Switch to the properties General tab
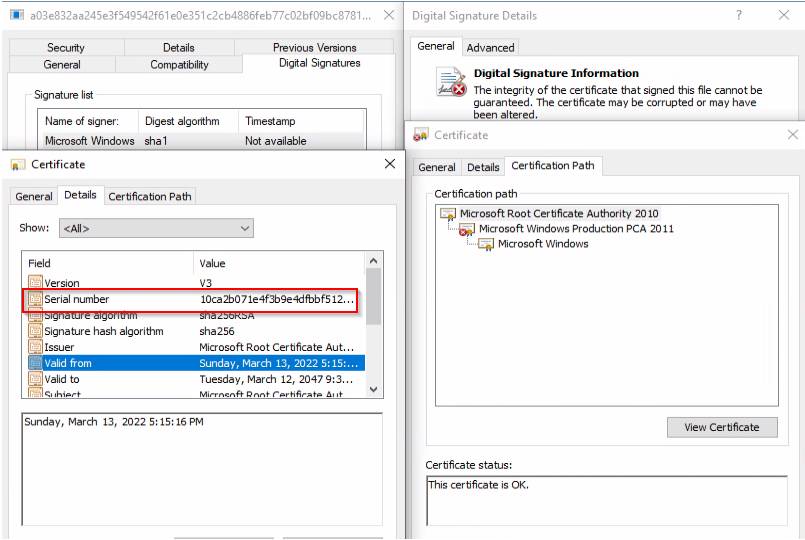Image resolution: width=805 pixels, height=540 pixels. (62, 65)
